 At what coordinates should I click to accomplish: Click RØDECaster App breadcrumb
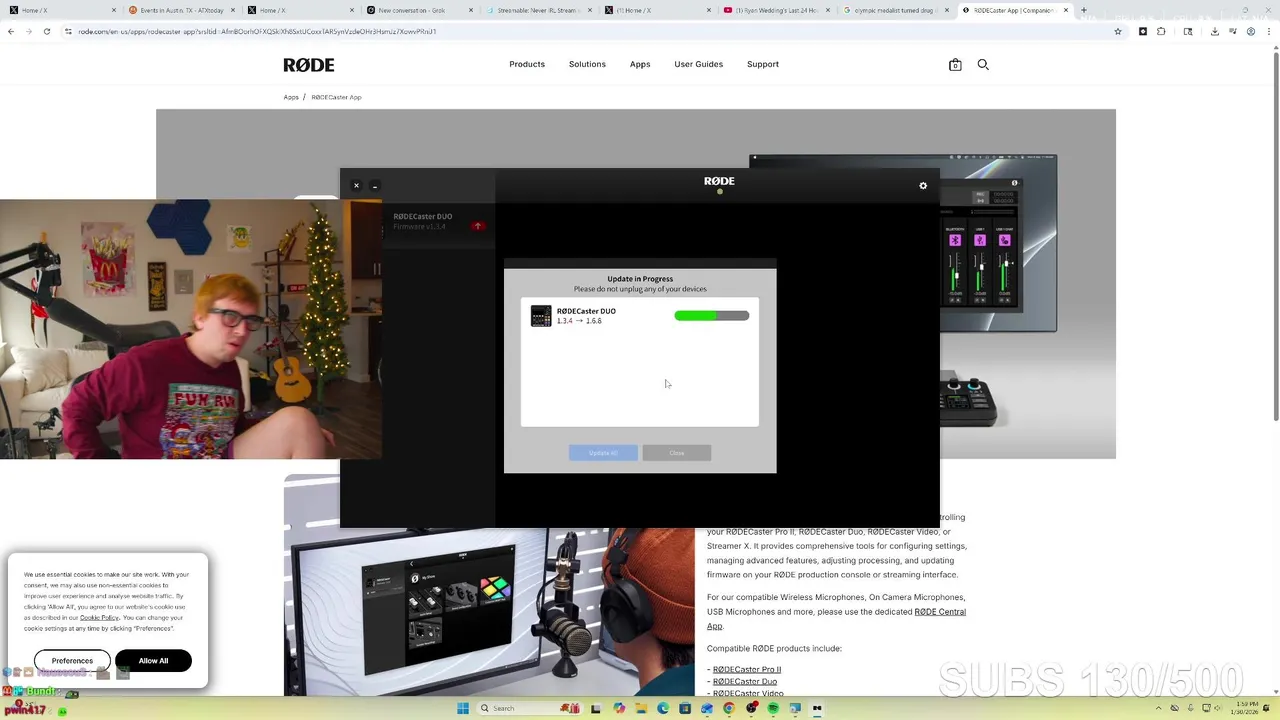point(336,97)
